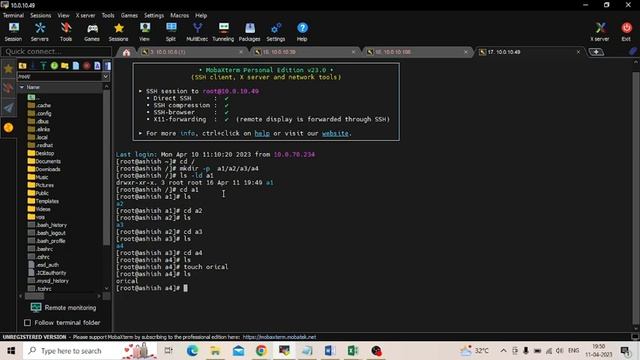The height and width of the screenshot is (360, 640).
Task: Open Microsoft Excel from the taskbar
Action: (x=353, y=351)
